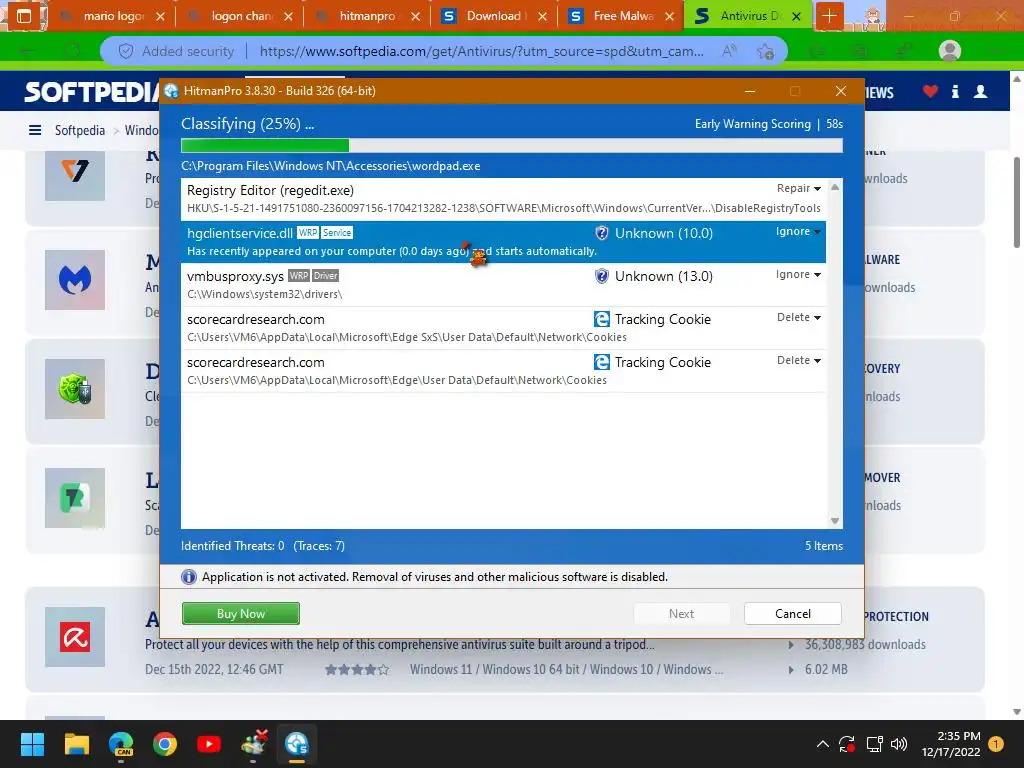
Task: Click the HitmanPro taskbar icon
Action: click(296, 744)
